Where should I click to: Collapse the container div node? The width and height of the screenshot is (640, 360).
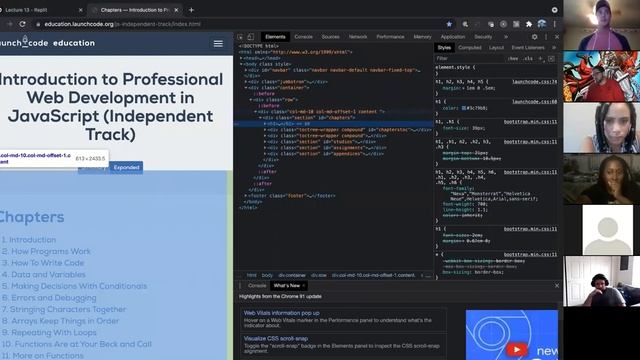tap(246, 88)
